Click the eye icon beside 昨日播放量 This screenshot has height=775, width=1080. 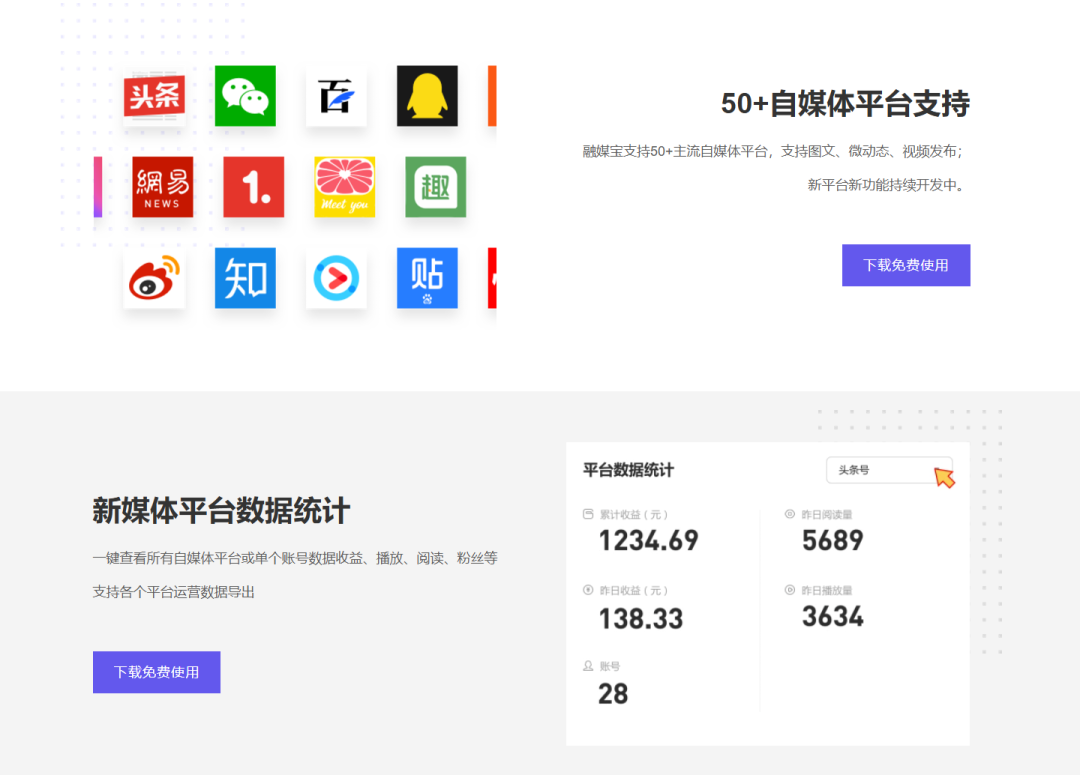(x=790, y=590)
